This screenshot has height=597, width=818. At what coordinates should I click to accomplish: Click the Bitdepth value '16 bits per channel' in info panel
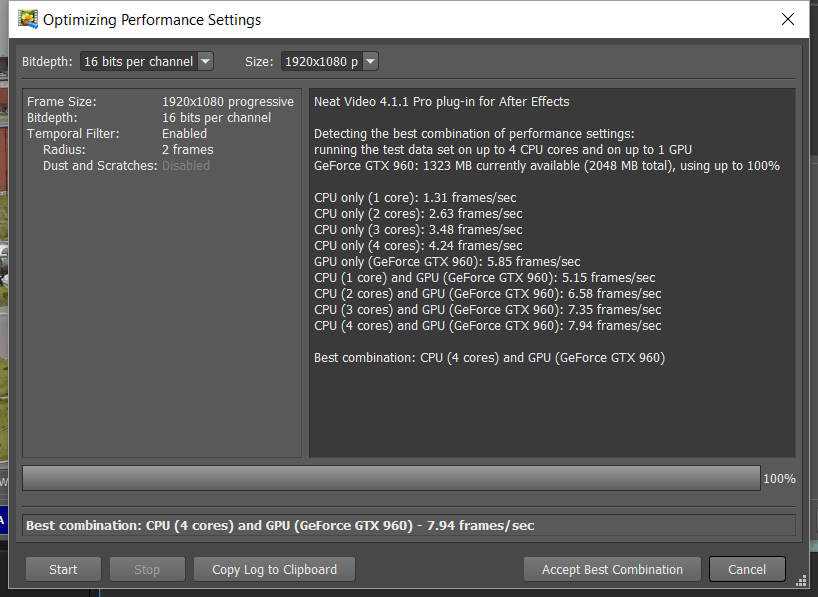[x=216, y=118]
